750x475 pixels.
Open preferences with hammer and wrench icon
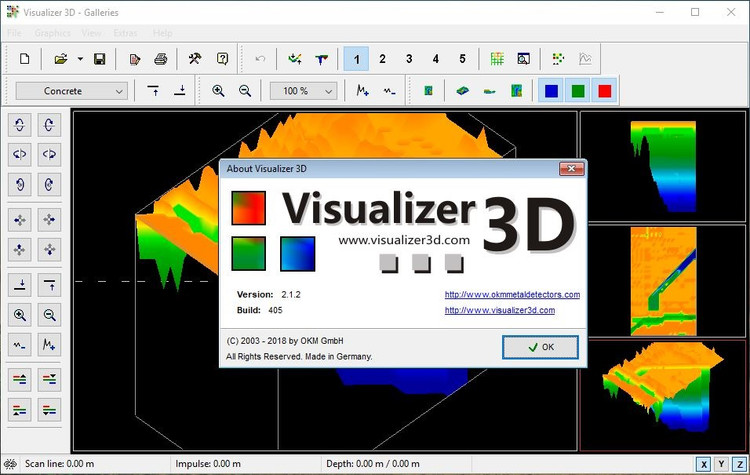click(196, 60)
